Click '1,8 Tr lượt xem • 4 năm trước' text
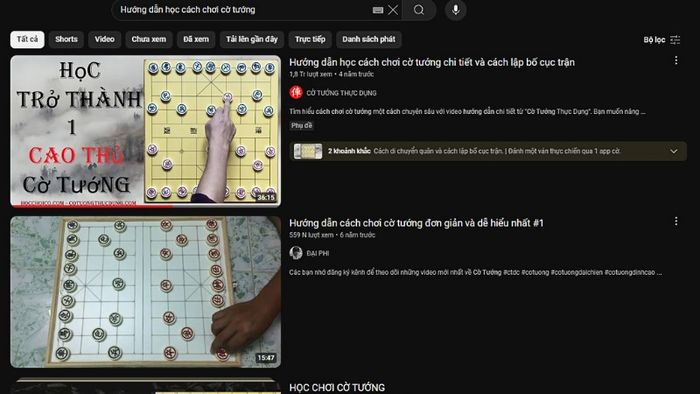Image resolution: width=700 pixels, height=394 pixels. 331,74
